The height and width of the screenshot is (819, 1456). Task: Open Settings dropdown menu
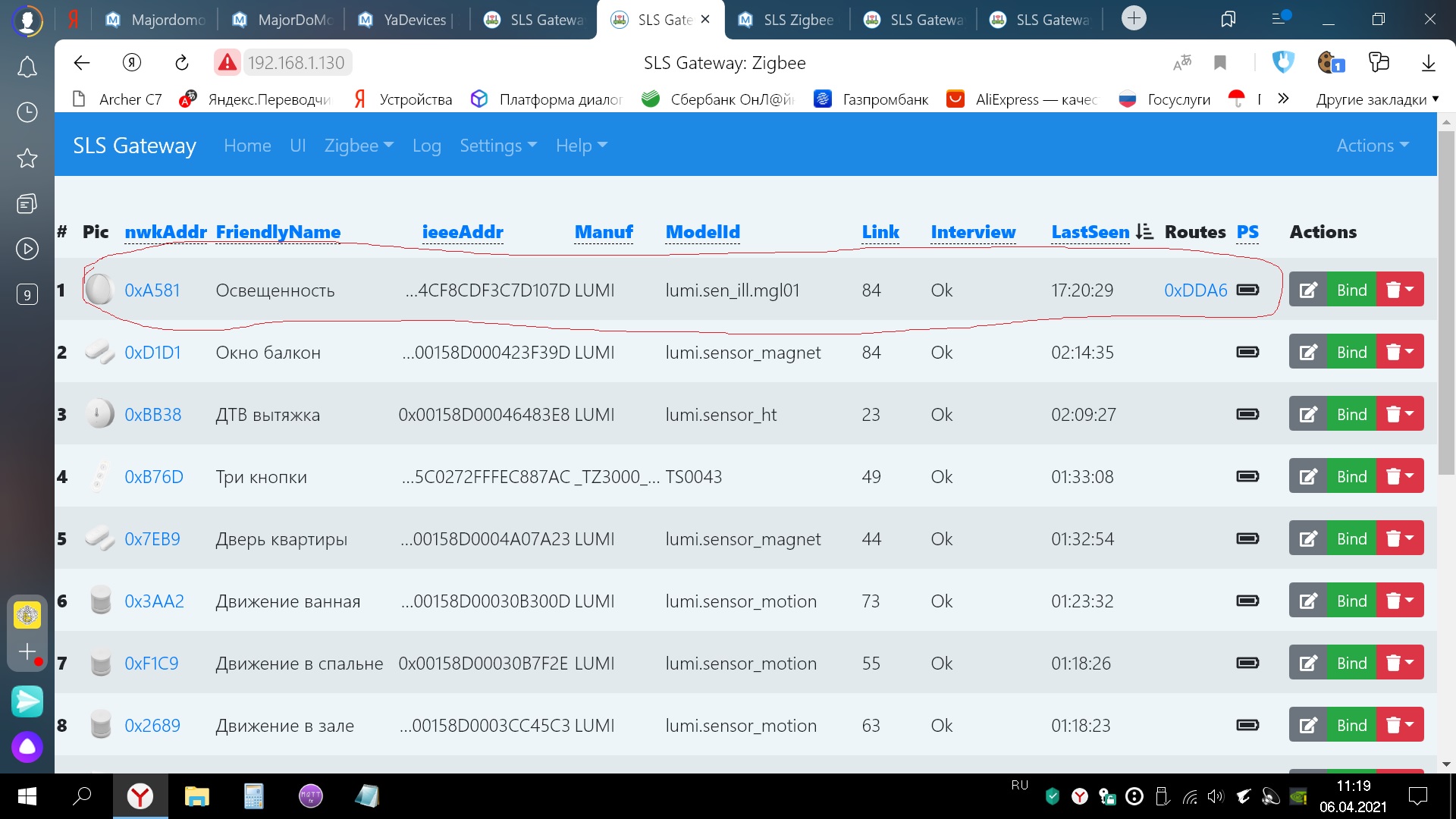tap(498, 146)
